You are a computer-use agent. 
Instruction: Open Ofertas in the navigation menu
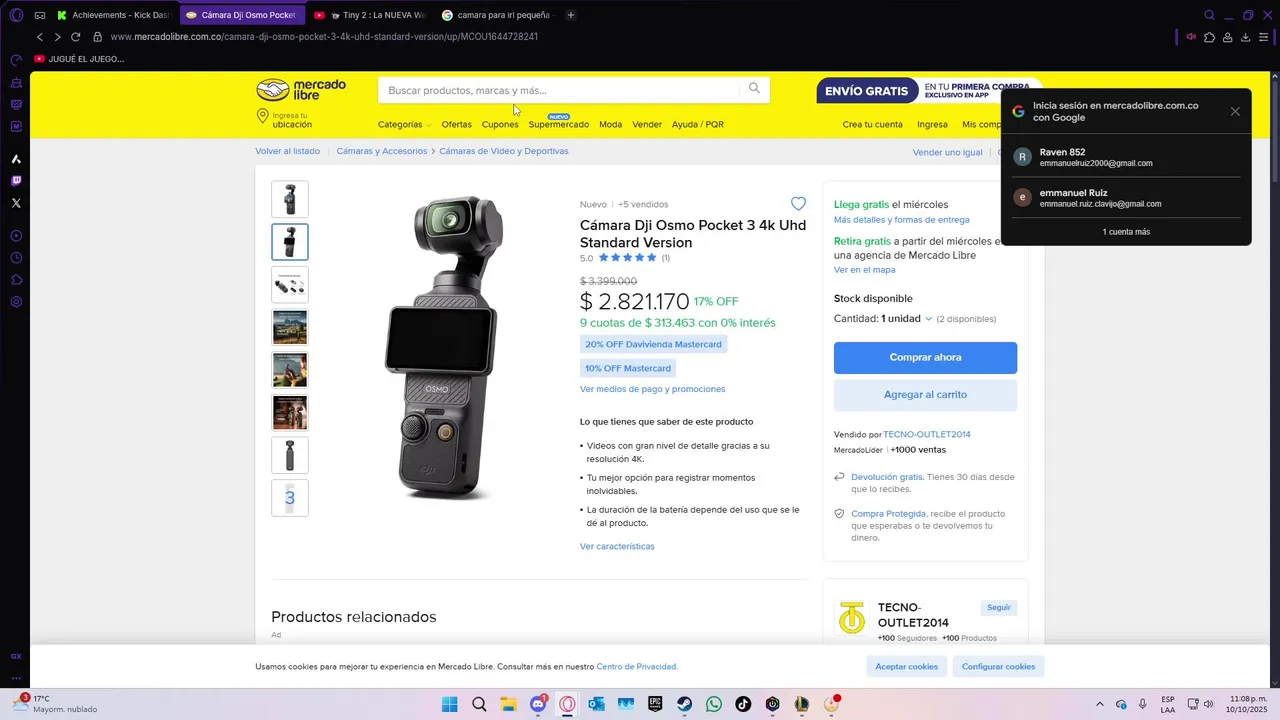click(x=456, y=124)
